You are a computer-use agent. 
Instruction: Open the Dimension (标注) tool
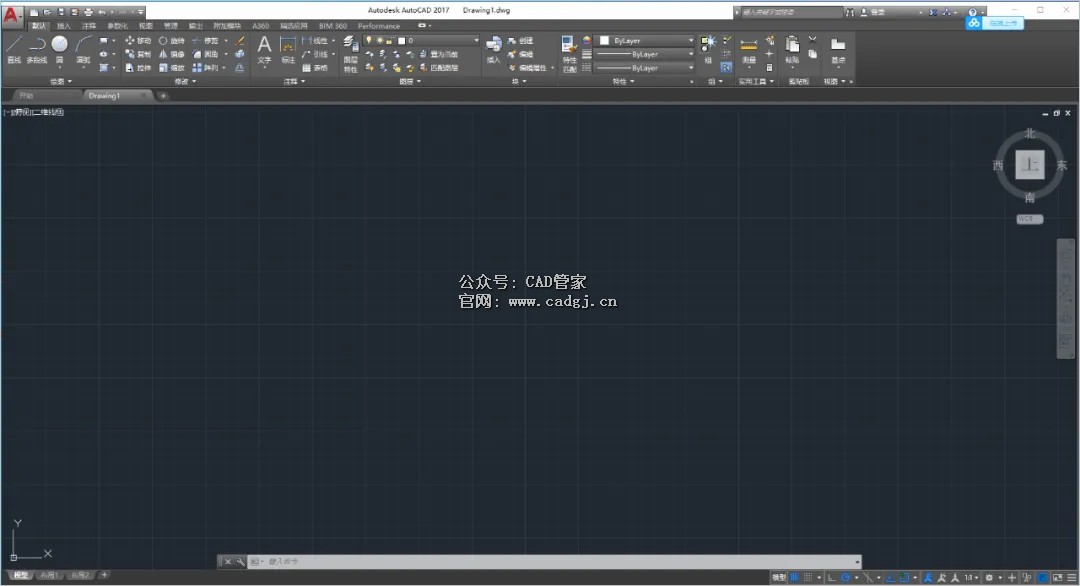288,50
